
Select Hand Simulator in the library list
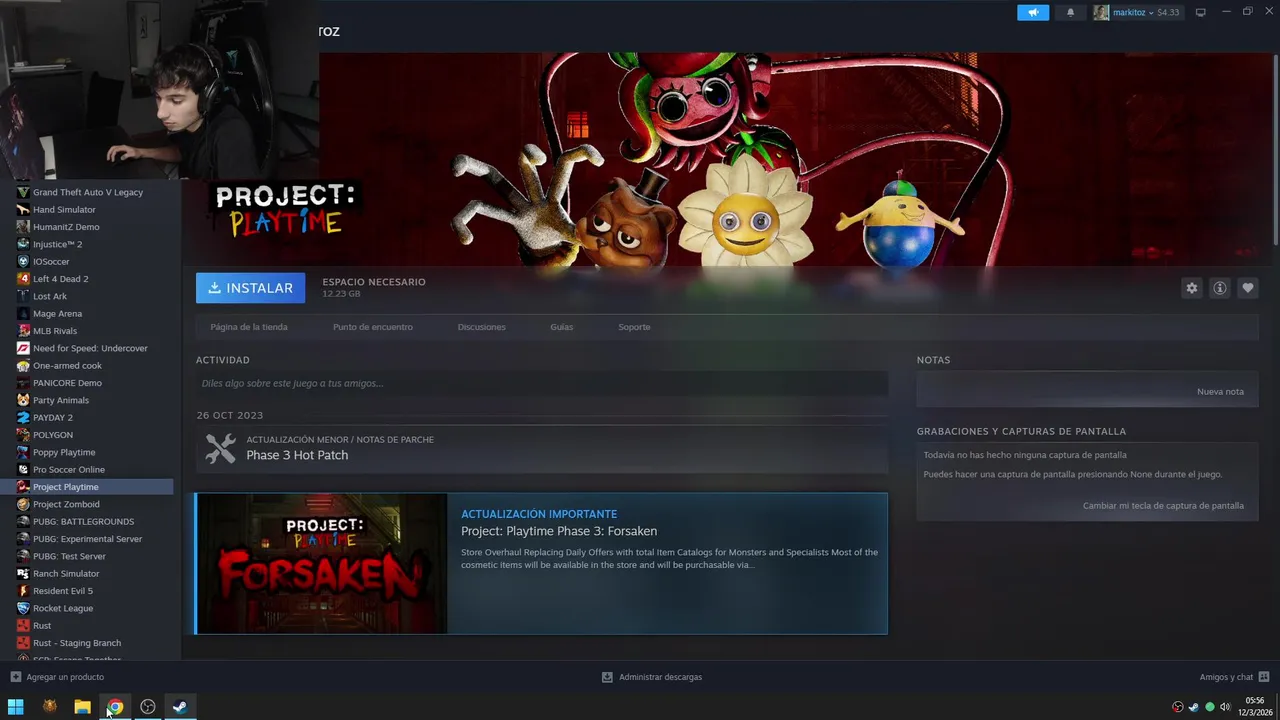(x=64, y=210)
